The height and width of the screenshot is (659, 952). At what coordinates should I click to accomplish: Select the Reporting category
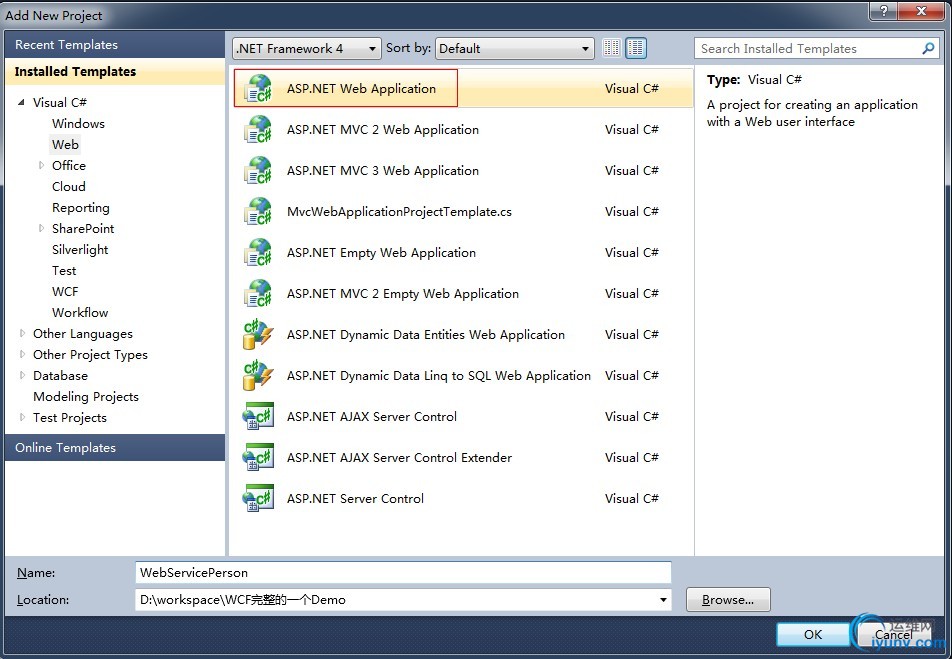[x=81, y=208]
